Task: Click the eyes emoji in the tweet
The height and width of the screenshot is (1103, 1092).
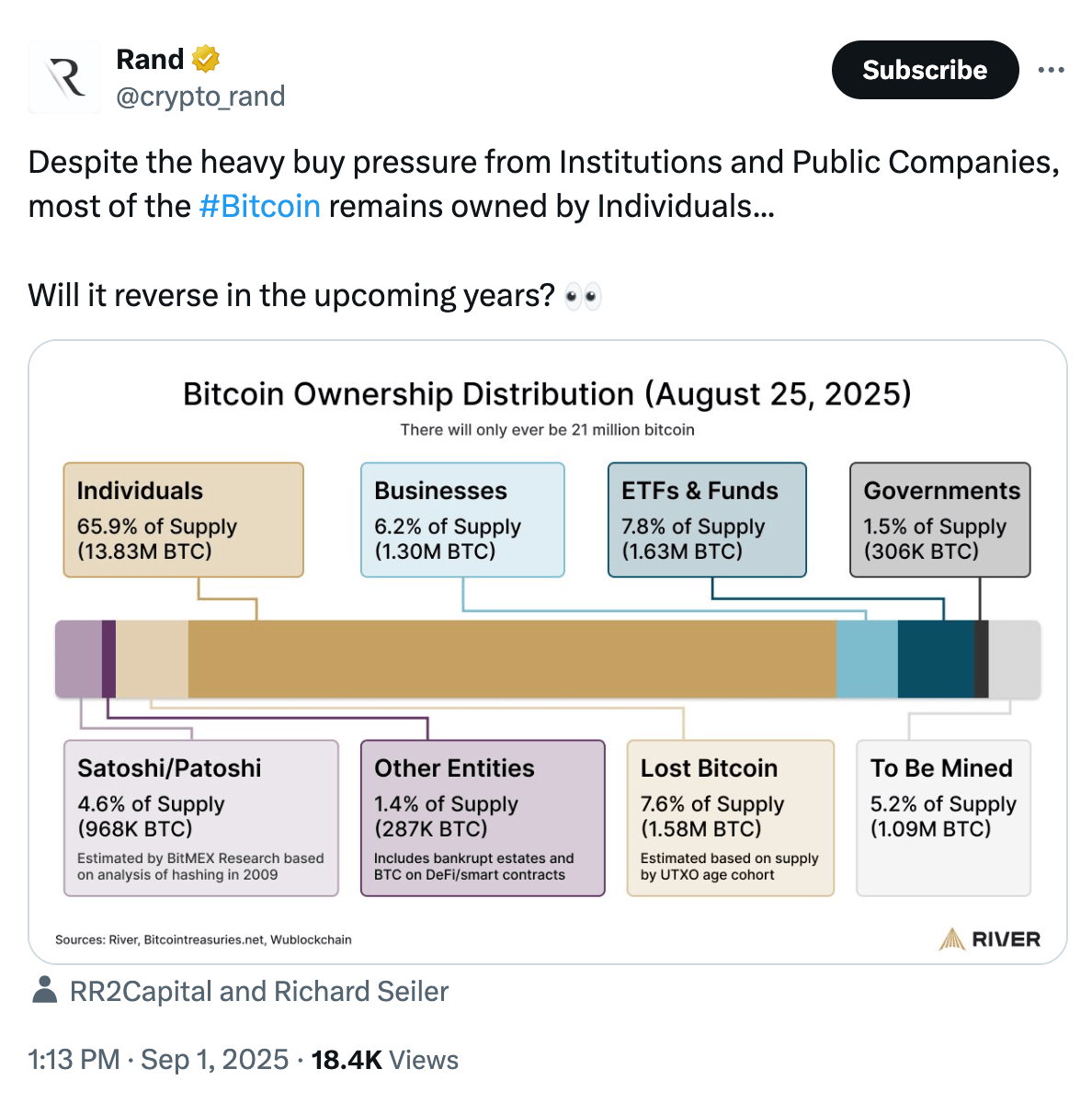Action: tap(583, 296)
